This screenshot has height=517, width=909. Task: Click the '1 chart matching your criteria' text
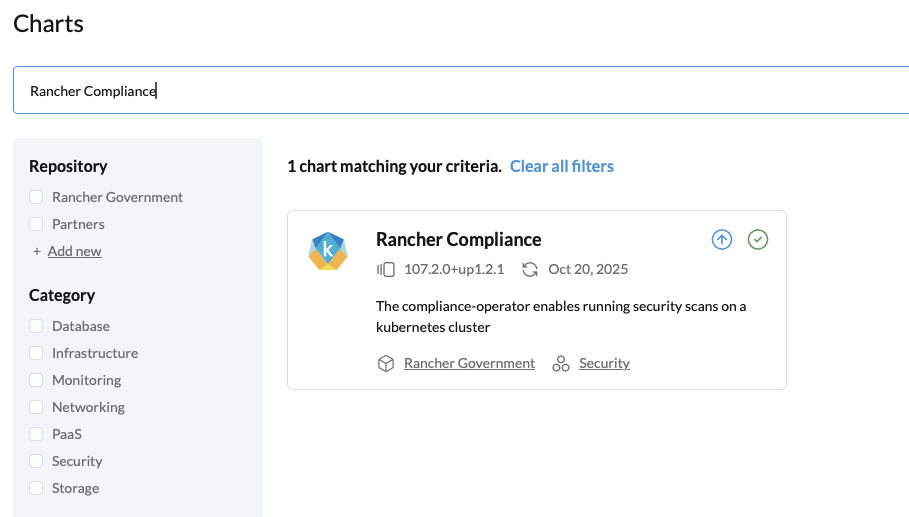click(394, 166)
